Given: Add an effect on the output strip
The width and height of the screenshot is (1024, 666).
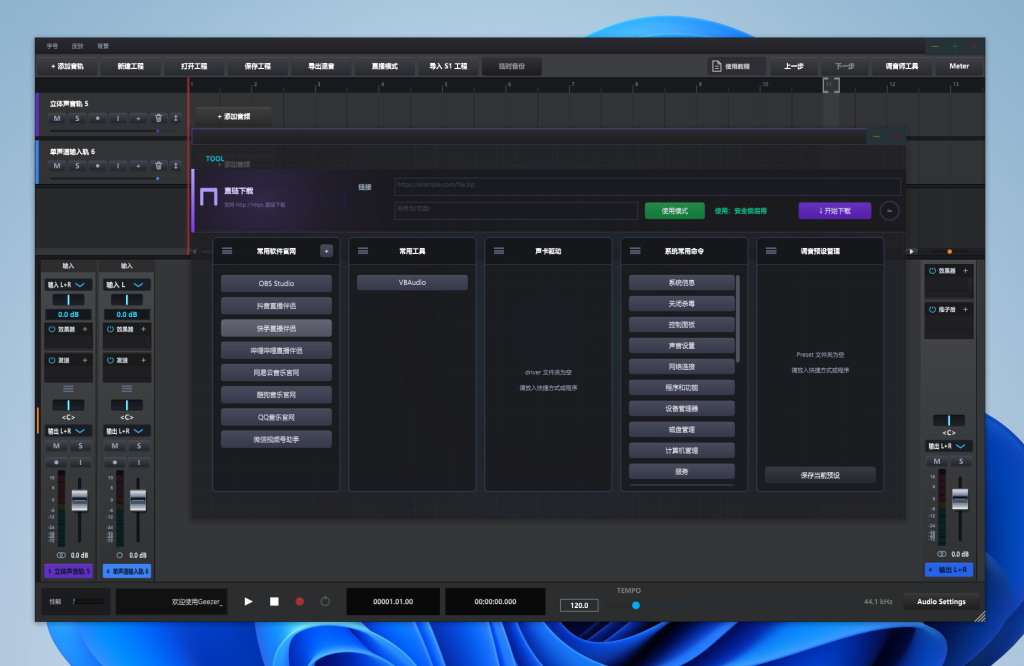Looking at the screenshot, I should [x=965, y=270].
